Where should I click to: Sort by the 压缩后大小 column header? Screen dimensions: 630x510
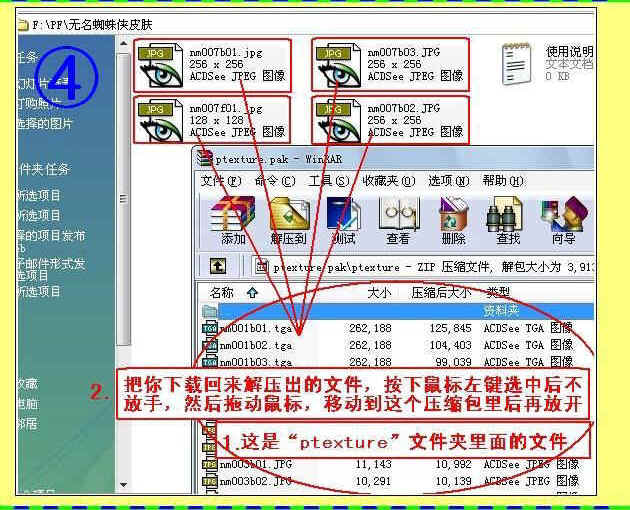[441, 293]
